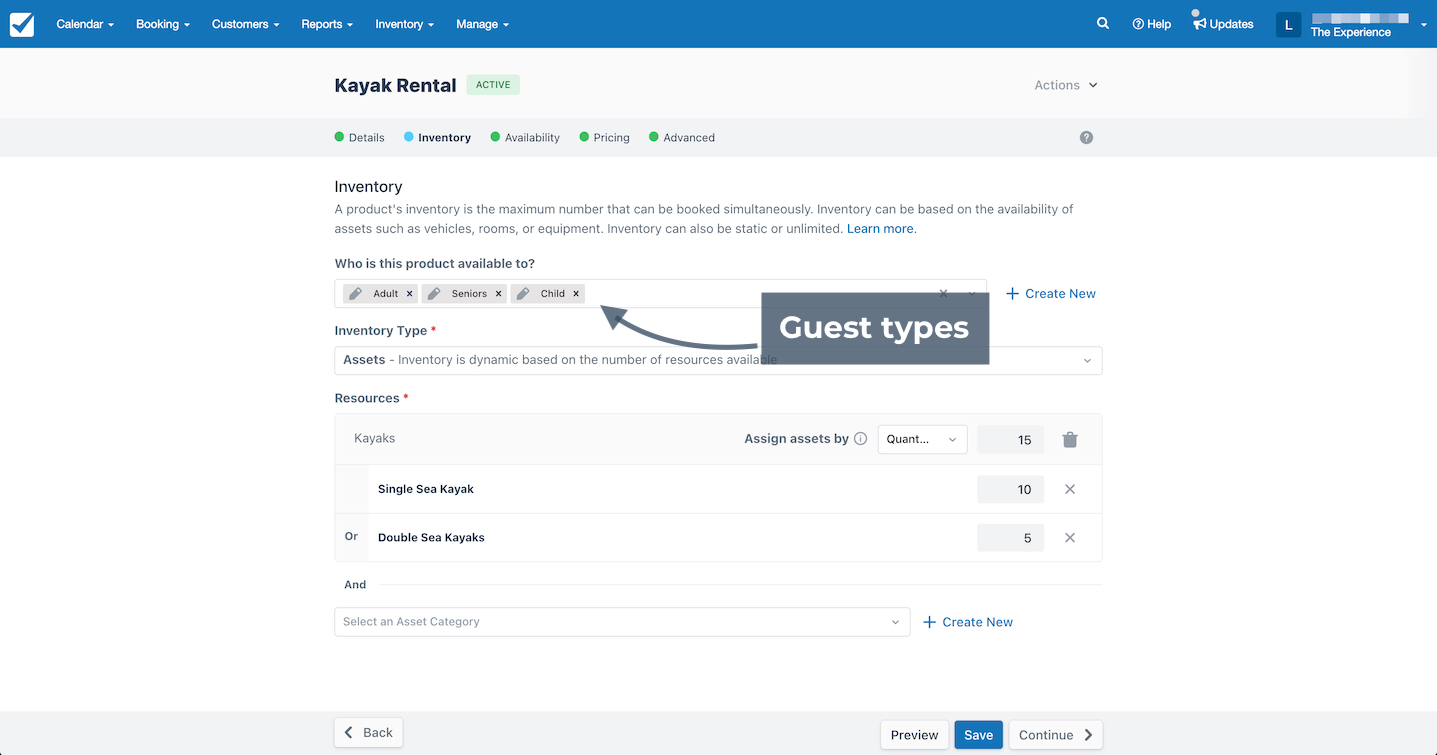
Task: Expand the account menu arrow
Action: 1424,25
